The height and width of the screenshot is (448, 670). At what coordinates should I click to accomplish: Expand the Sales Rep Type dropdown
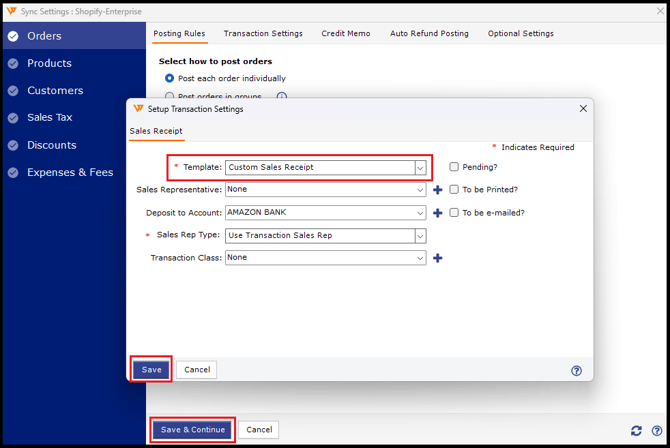[x=420, y=236]
